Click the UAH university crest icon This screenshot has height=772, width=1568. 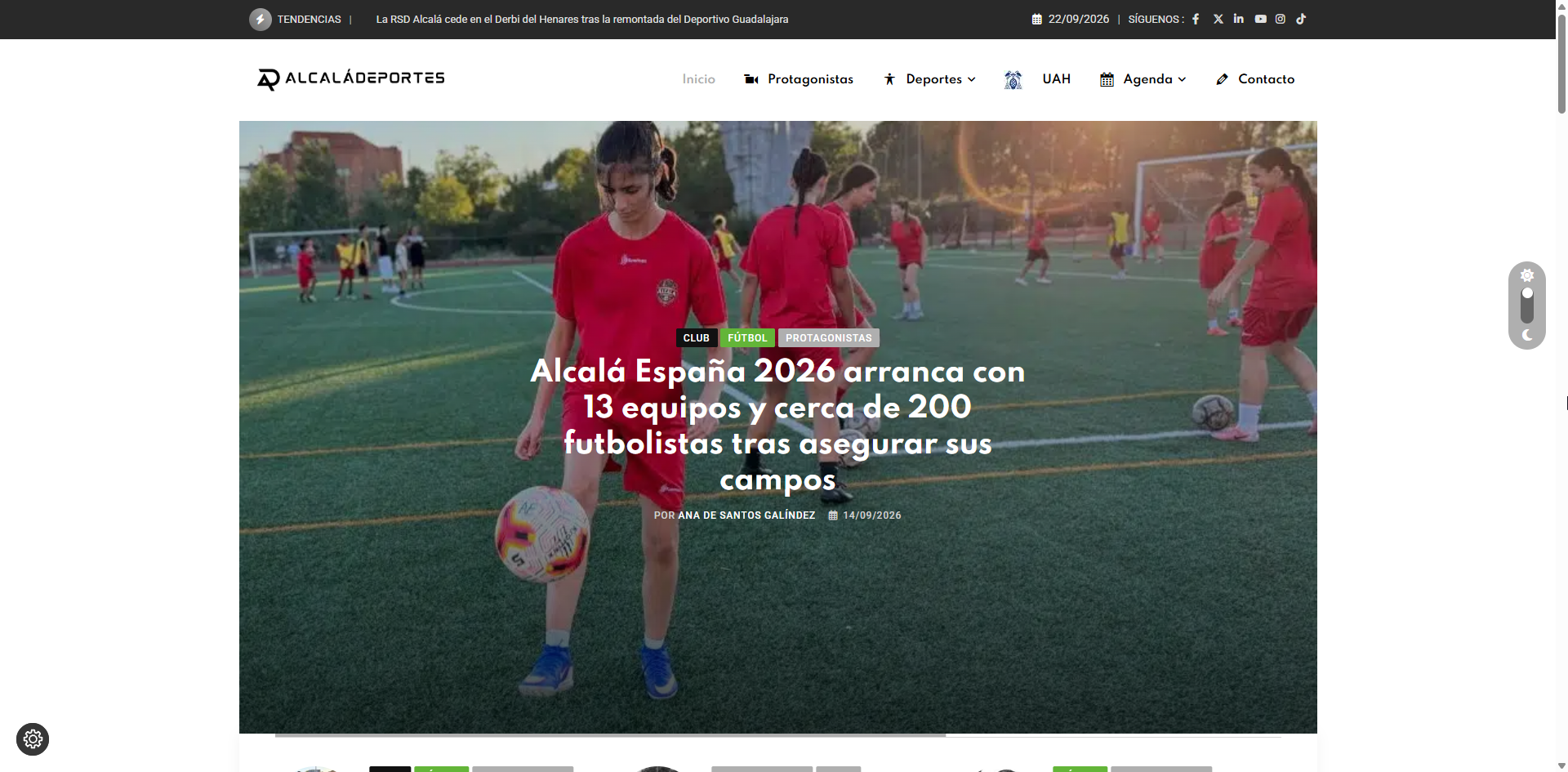click(x=1013, y=79)
